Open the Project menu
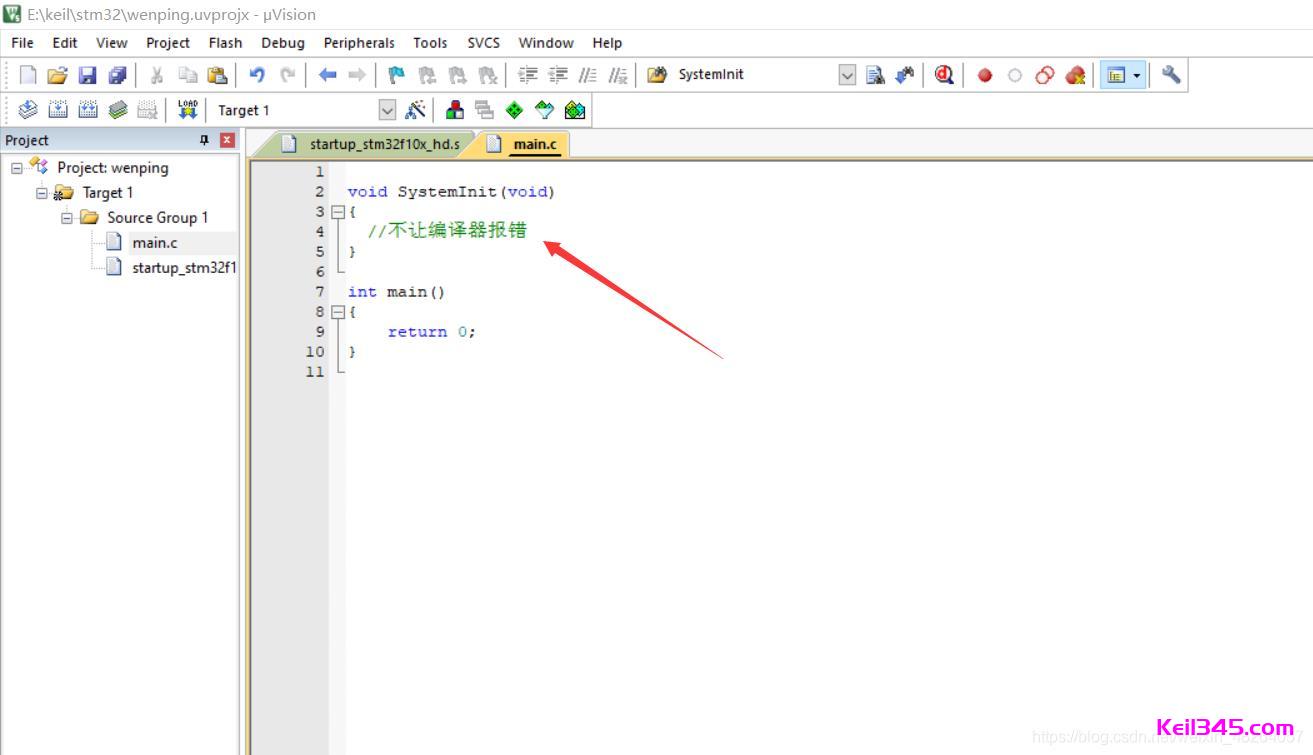 click(x=168, y=43)
